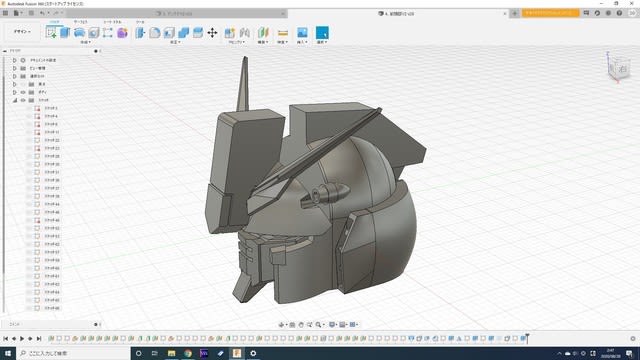Image resolution: width=640 pixels, height=360 pixels.
Task: Select the Move/Copy cross-arrows tool
Action: (212, 33)
